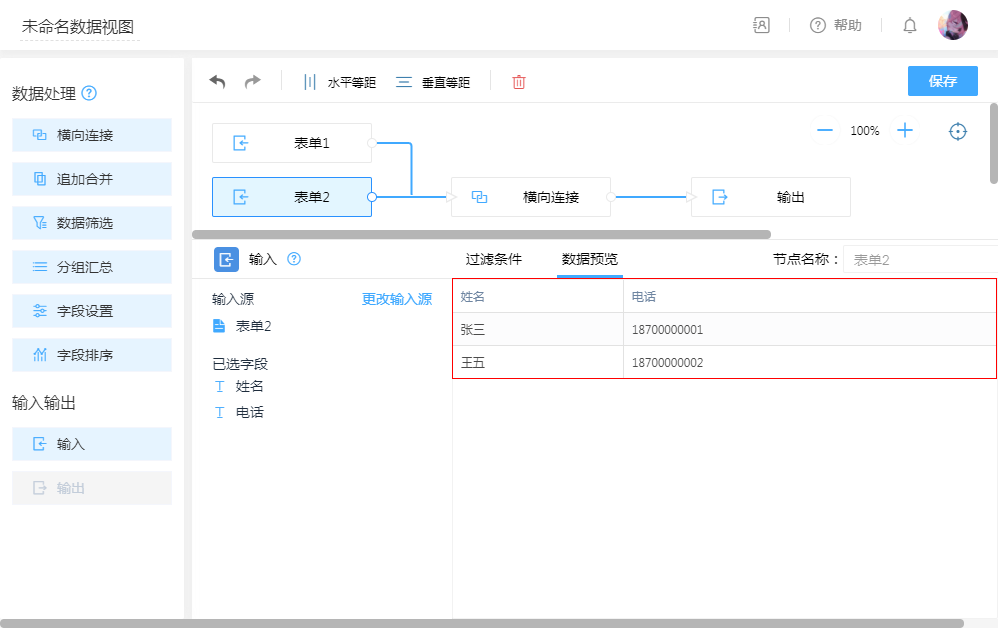Click the contacts icon in header
Screen dimensions: 998x628
[x=762, y=26]
